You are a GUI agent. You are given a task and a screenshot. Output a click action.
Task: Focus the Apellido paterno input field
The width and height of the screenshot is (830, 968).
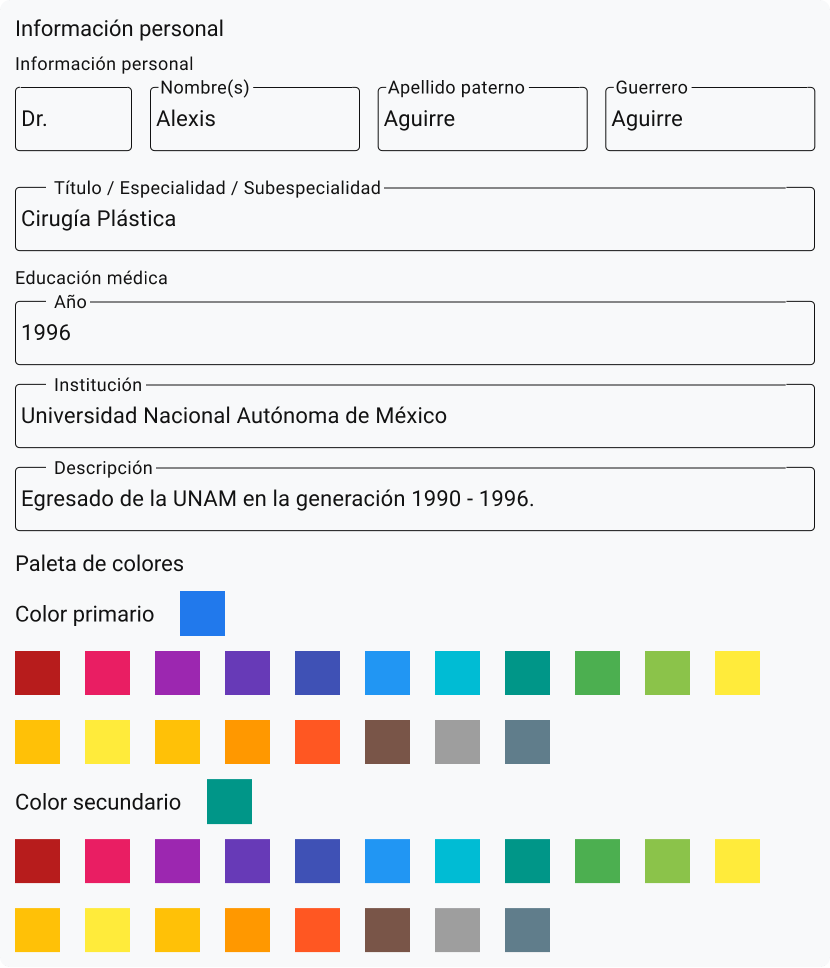click(482, 119)
